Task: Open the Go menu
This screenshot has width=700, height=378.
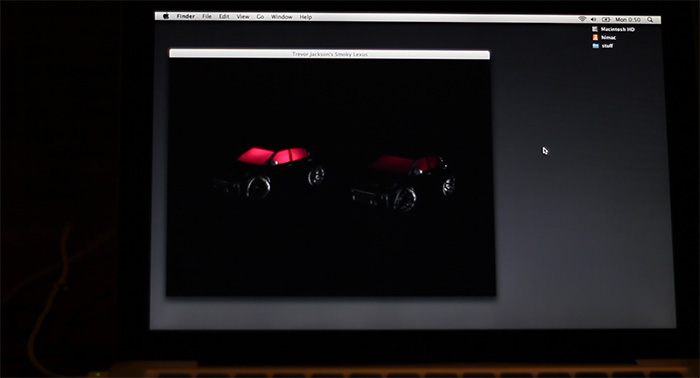Action: [x=260, y=17]
